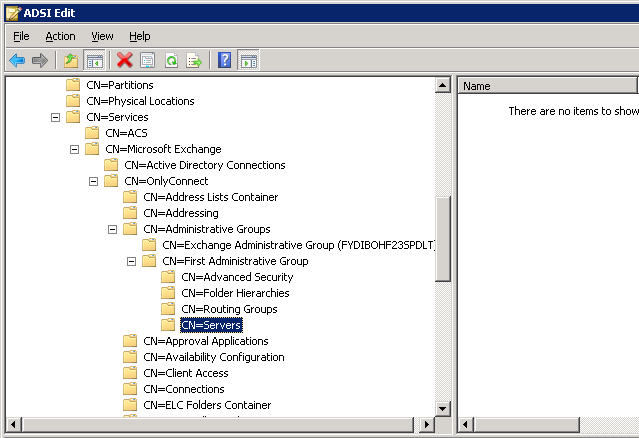
Task: Select CN=Exchange Administrative Group (FYDIBOHF23SPDLT)
Action: tap(299, 245)
